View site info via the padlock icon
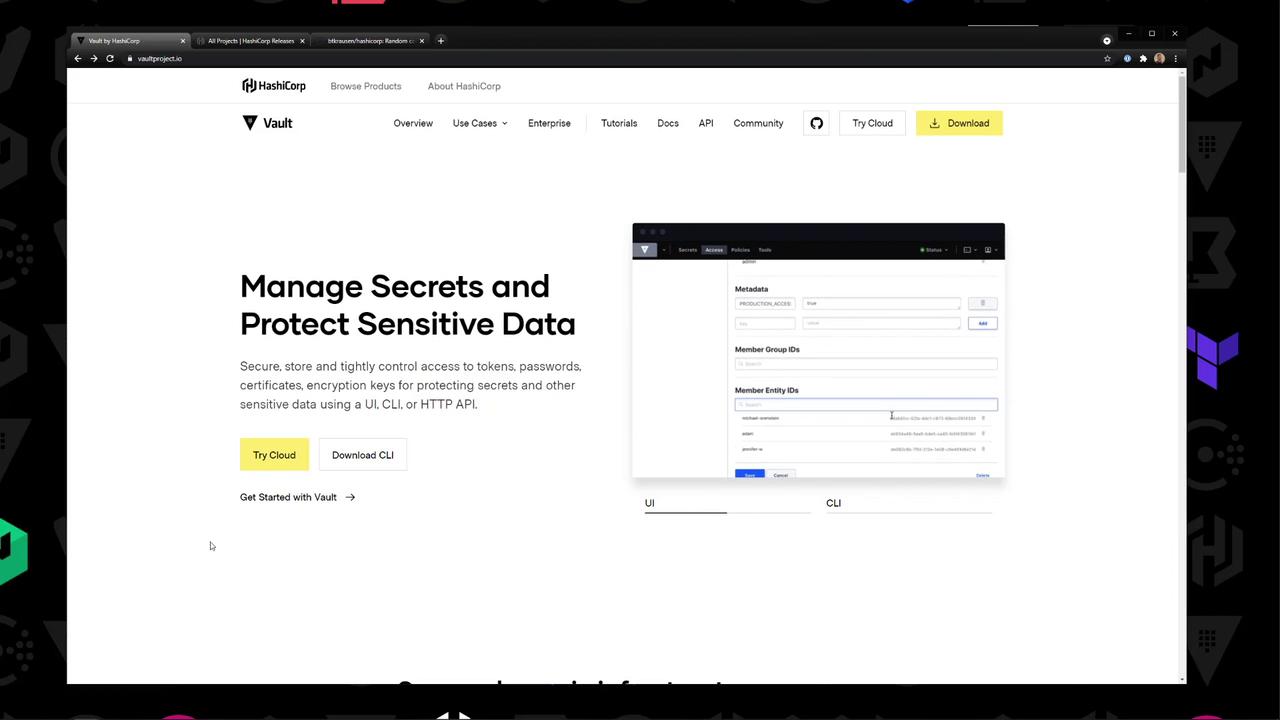This screenshot has width=1280, height=720. pos(129,58)
